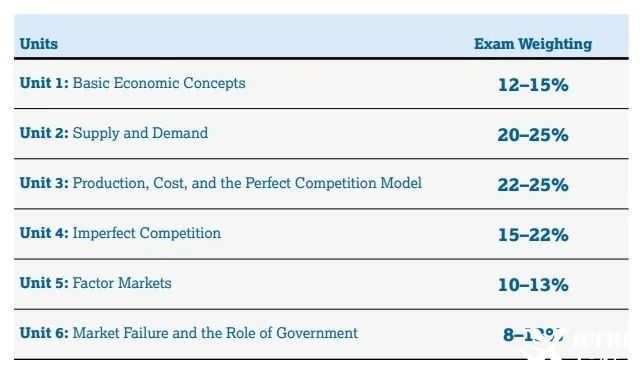The width and height of the screenshot is (643, 372).
Task: Select Unit 1: Basic Economic Concepts row
Action: click(321, 84)
